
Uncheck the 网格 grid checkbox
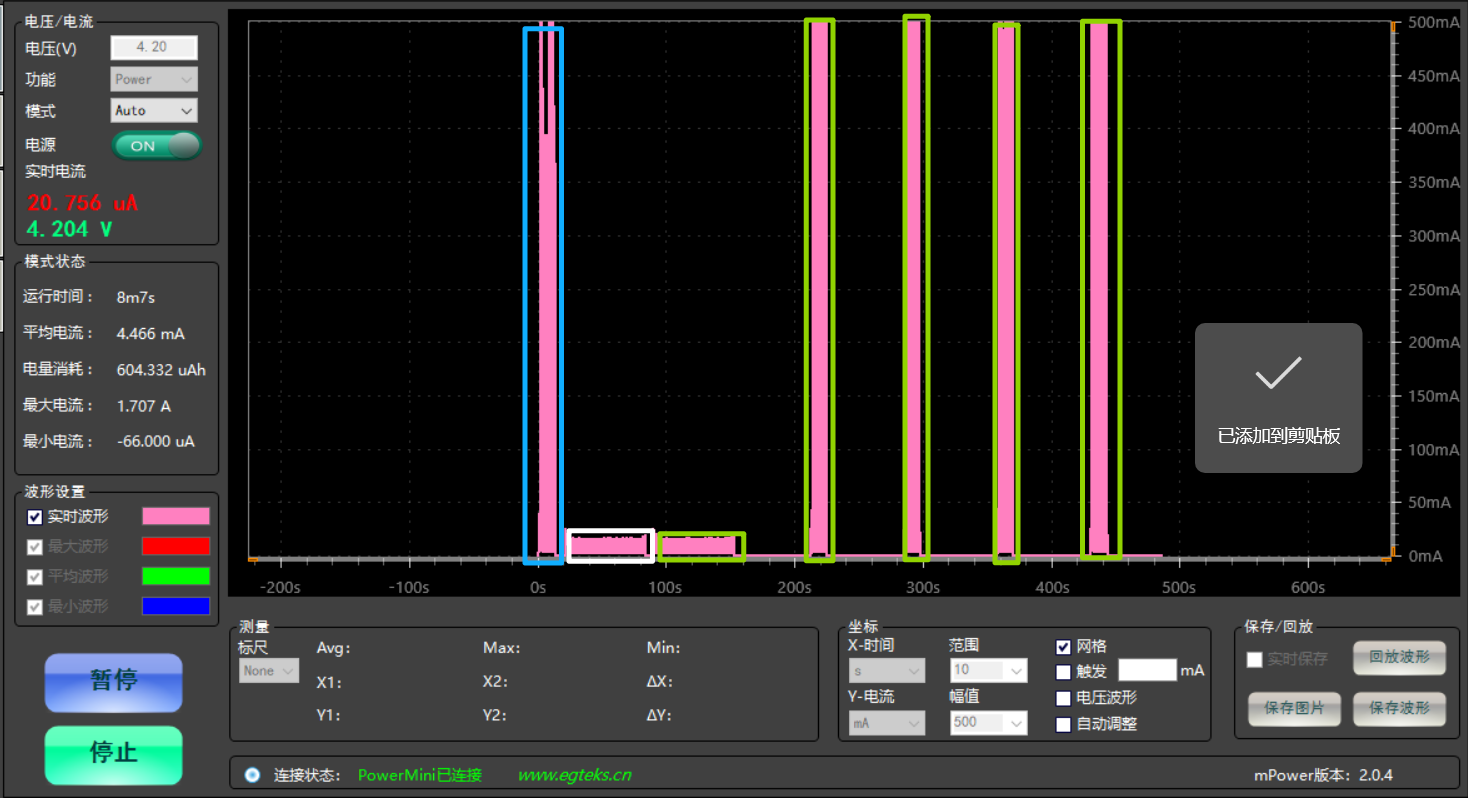(x=1064, y=647)
